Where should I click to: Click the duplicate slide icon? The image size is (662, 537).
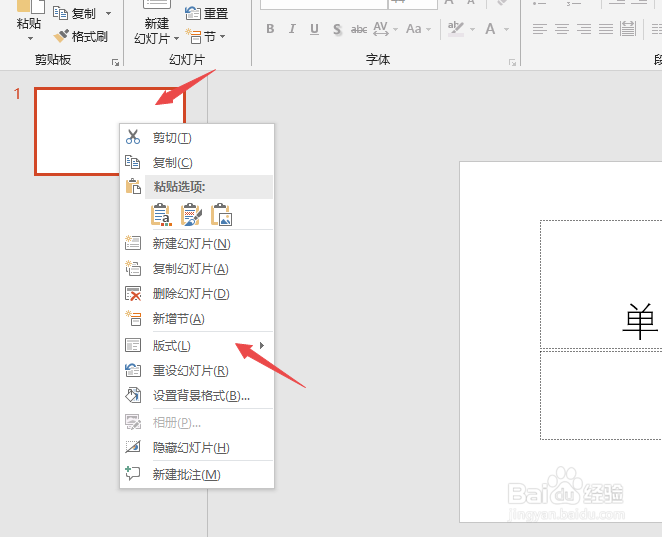(x=133, y=268)
